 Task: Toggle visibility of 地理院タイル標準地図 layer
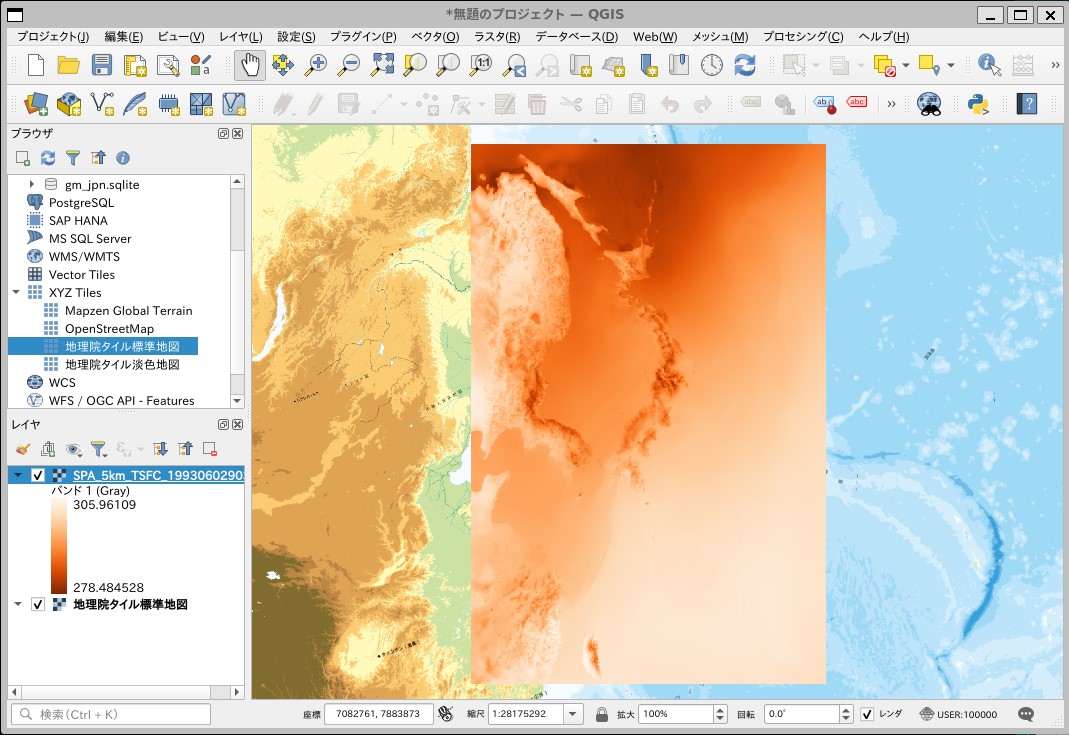point(37,604)
